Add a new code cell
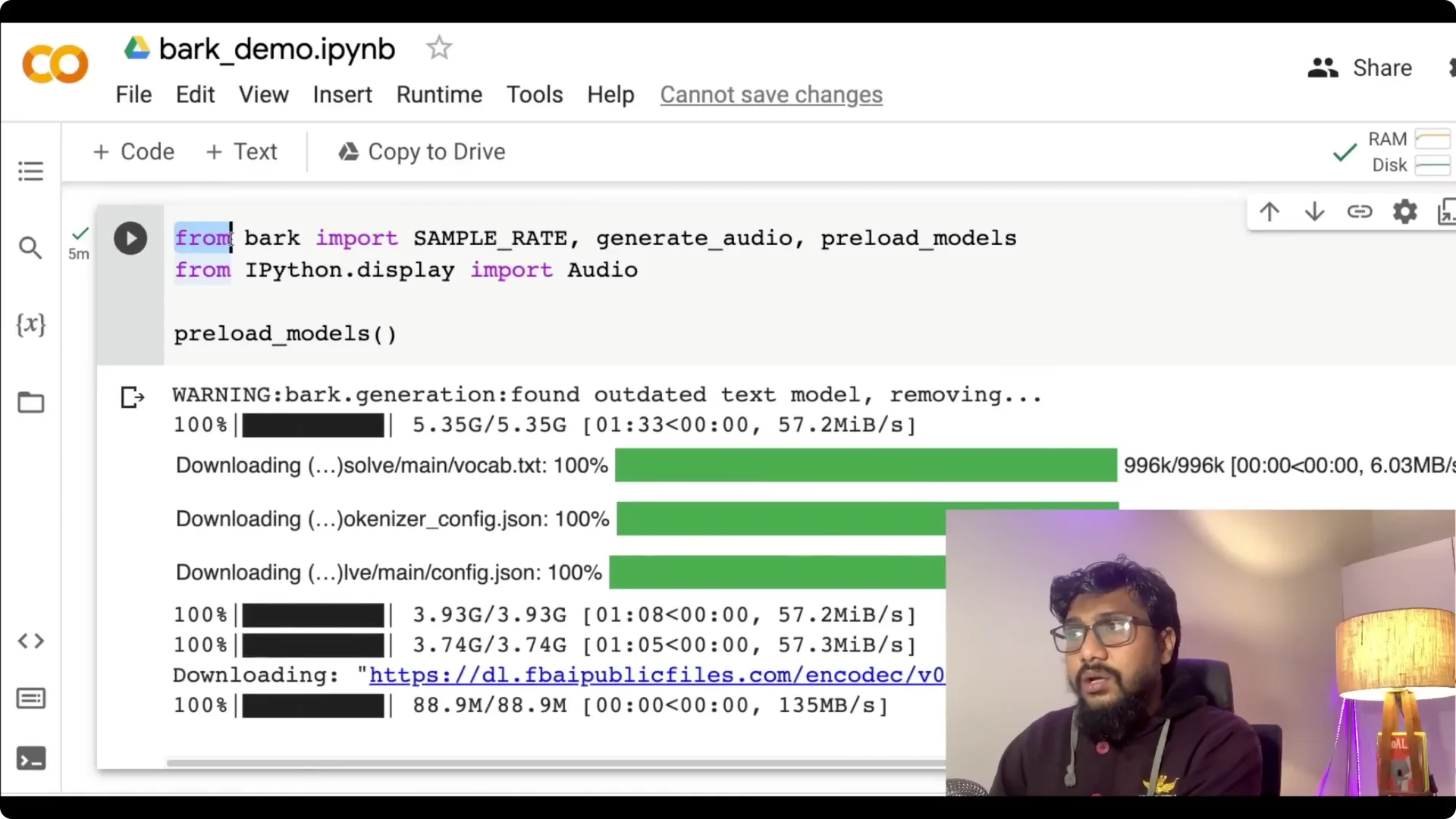 pos(133,152)
